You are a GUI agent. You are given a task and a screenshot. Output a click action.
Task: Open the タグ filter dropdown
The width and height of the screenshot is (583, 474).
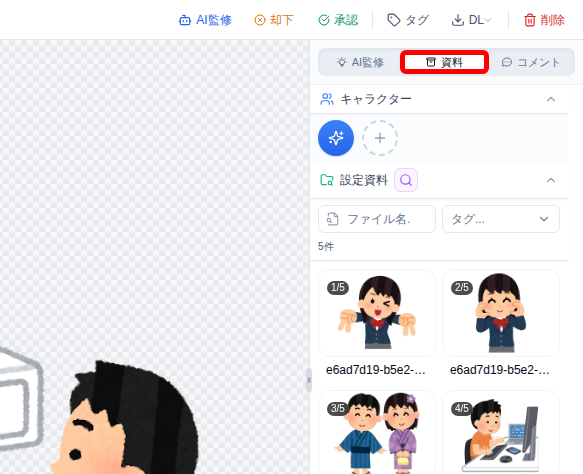pos(500,219)
